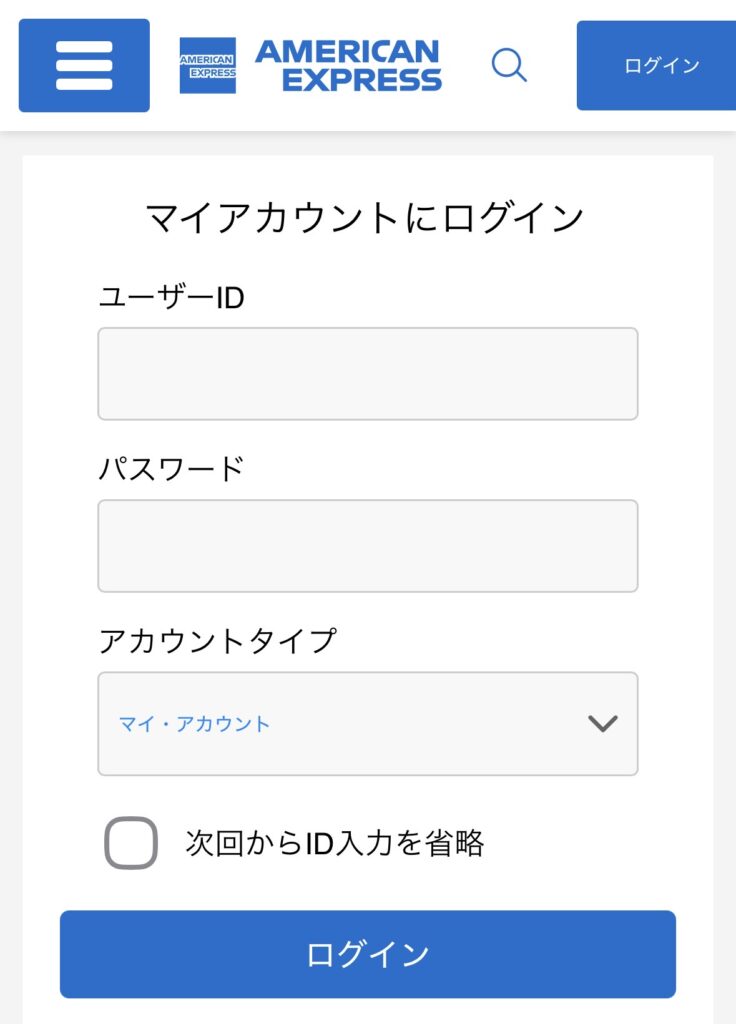Image resolution: width=736 pixels, height=1024 pixels.
Task: Click the selected マイ・アカウント value
Action: 195,724
